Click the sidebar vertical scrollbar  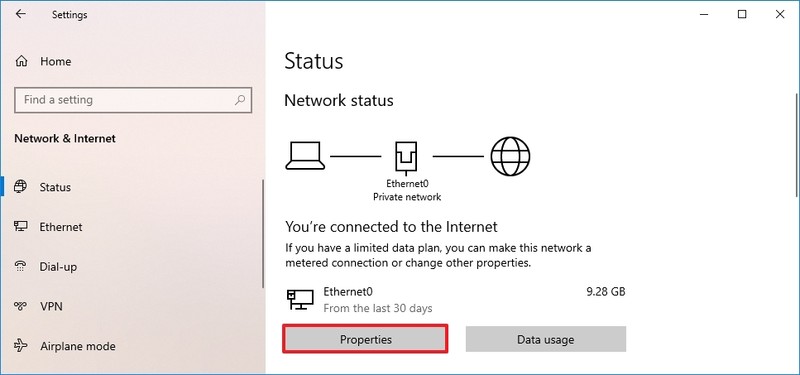263,234
